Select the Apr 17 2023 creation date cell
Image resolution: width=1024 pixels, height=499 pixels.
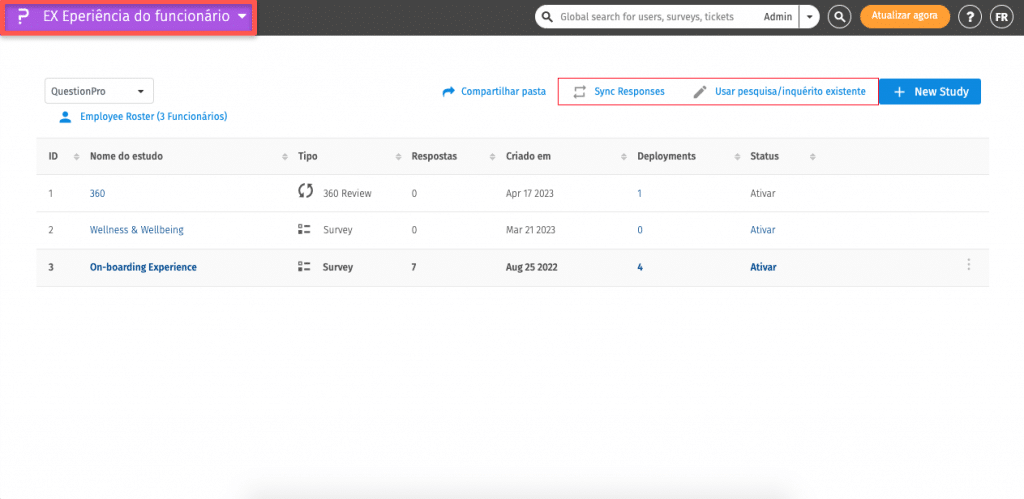click(530, 193)
